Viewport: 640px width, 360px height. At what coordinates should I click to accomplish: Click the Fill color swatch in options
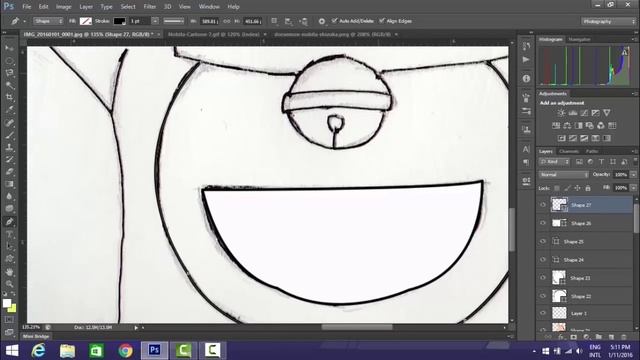(x=86, y=21)
